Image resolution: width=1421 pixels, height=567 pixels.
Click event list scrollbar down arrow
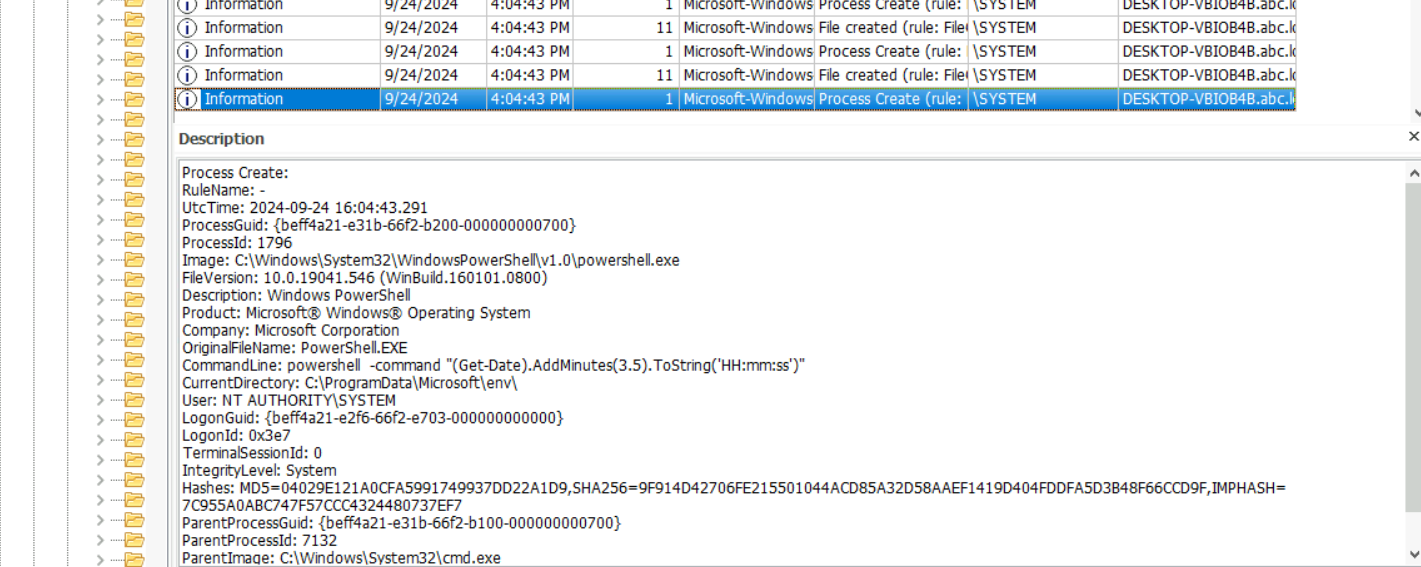pyautogui.click(x=1416, y=115)
